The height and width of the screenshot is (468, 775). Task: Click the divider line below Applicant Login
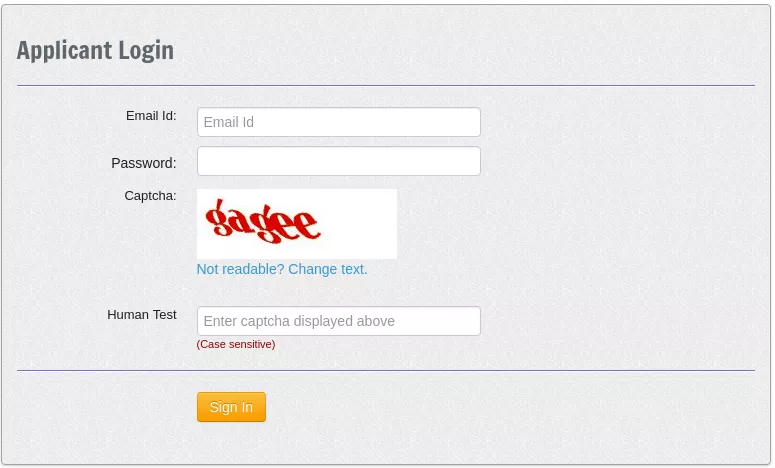pos(386,85)
